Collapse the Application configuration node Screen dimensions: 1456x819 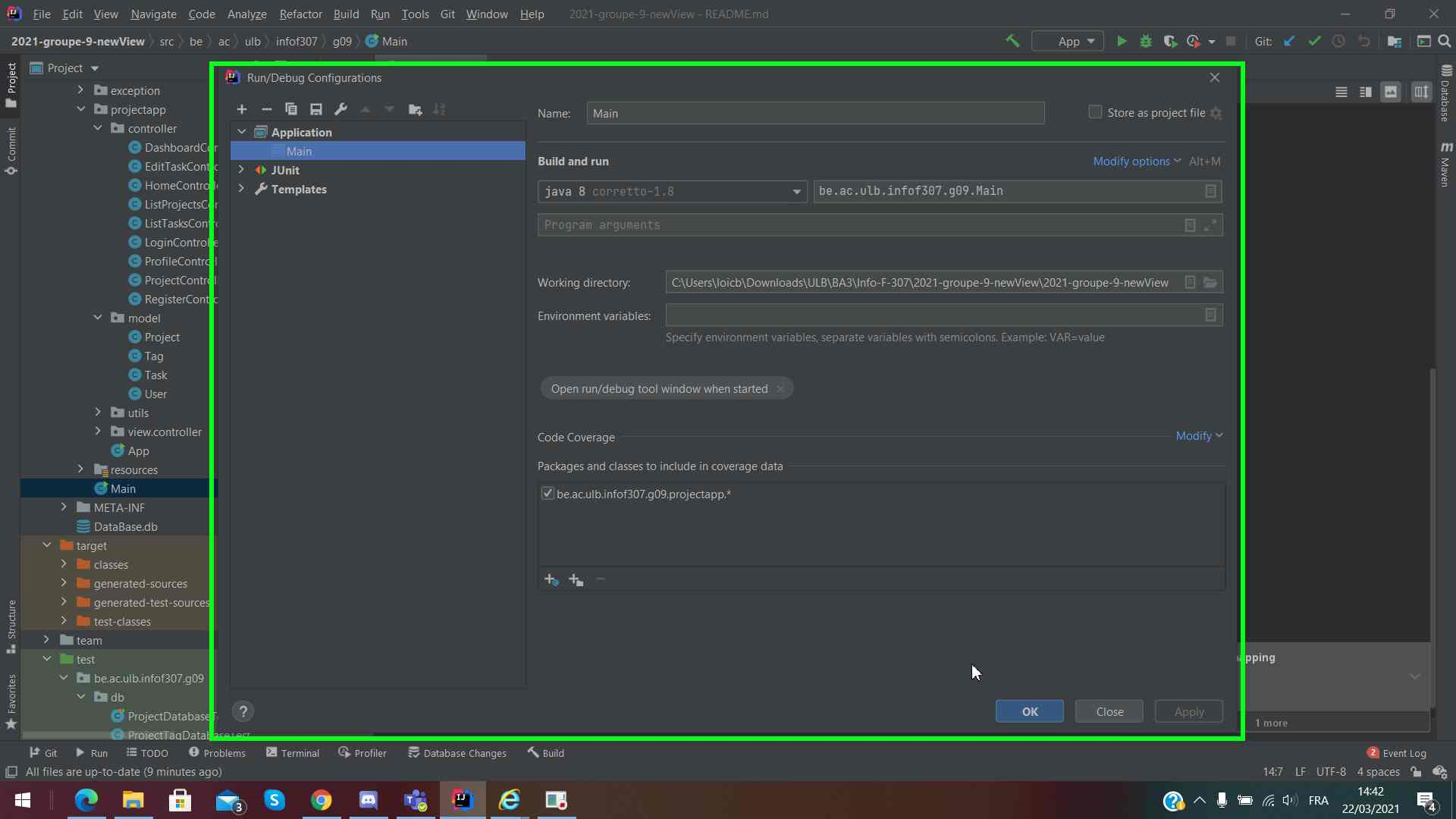242,132
